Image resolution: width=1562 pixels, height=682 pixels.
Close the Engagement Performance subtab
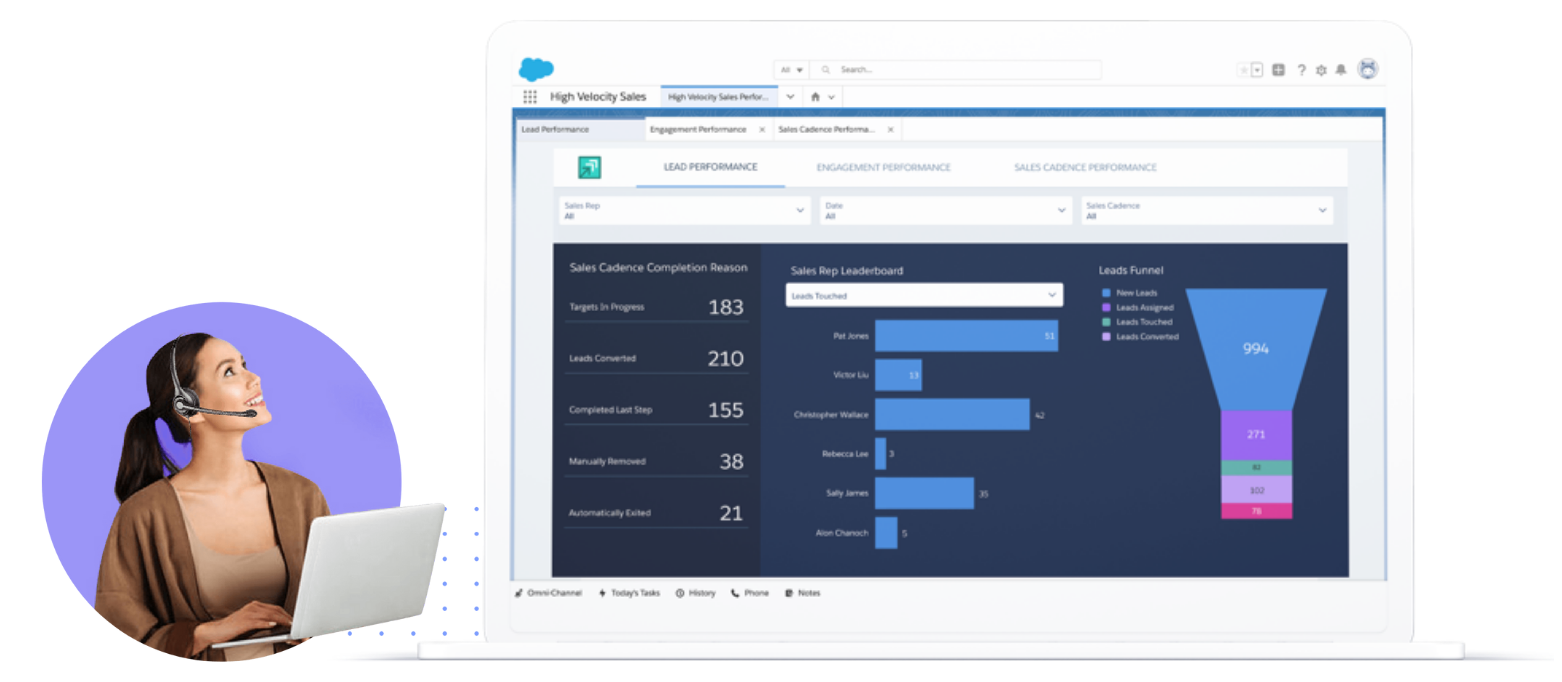click(762, 129)
